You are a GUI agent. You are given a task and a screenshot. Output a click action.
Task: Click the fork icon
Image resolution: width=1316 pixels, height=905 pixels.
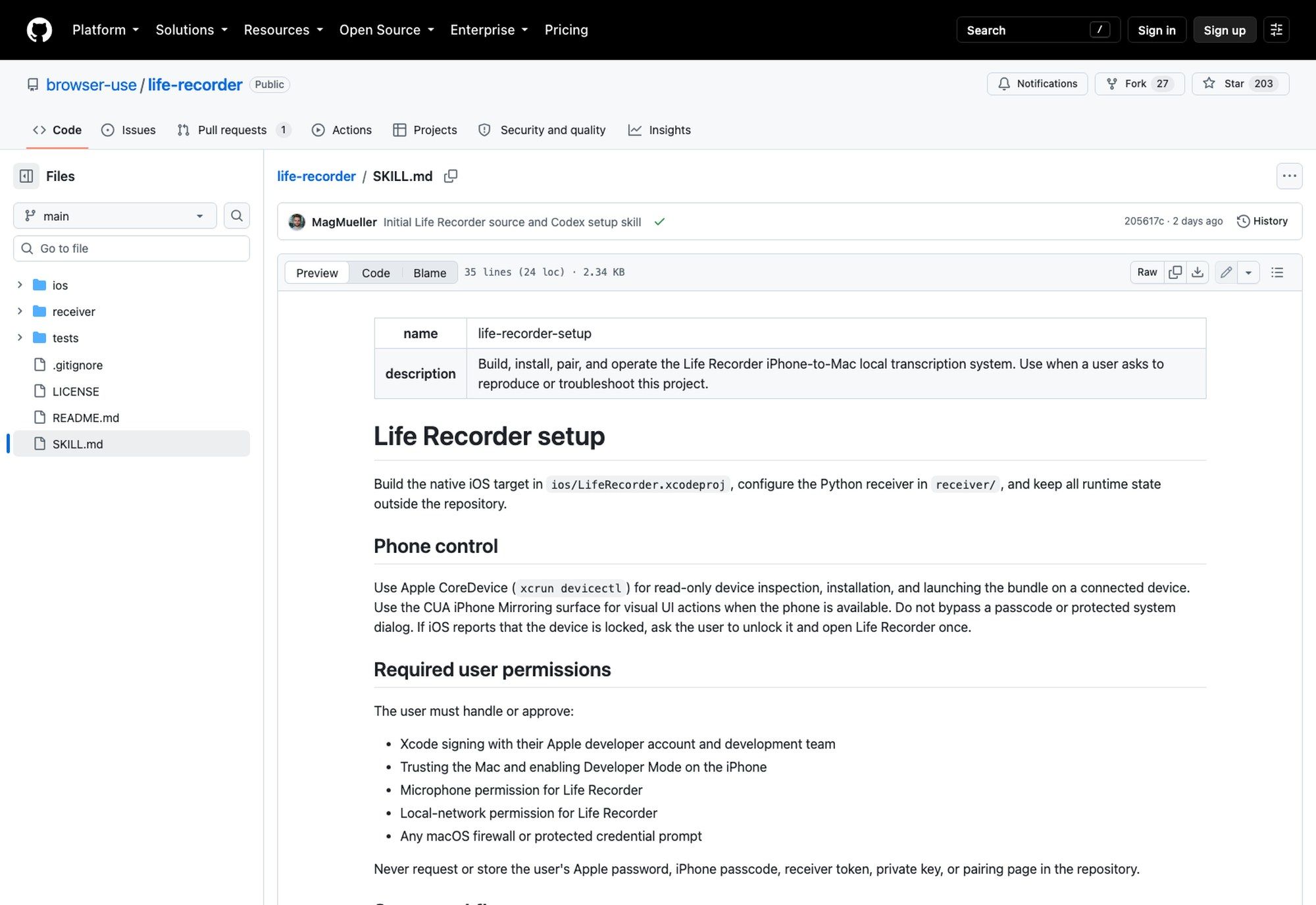[1112, 84]
